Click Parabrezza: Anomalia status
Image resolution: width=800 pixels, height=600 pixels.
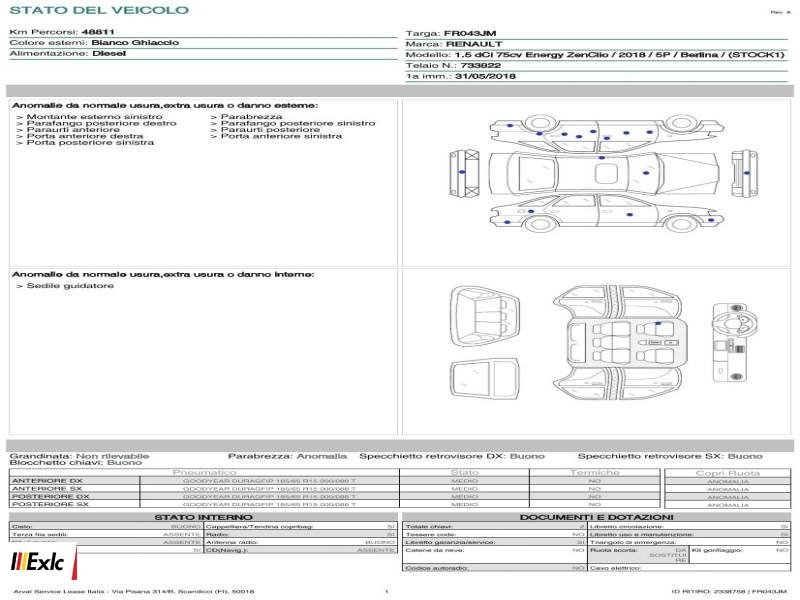point(287,456)
